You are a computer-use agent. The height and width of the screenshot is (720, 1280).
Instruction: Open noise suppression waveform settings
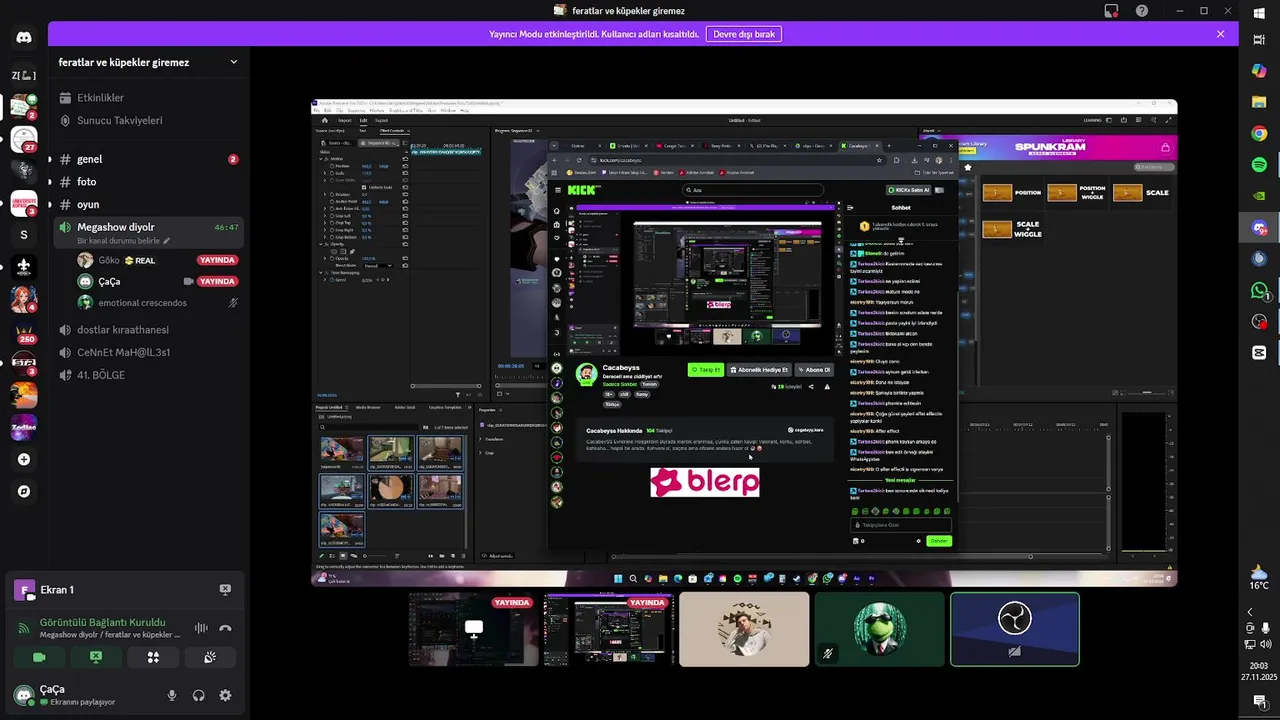201,628
